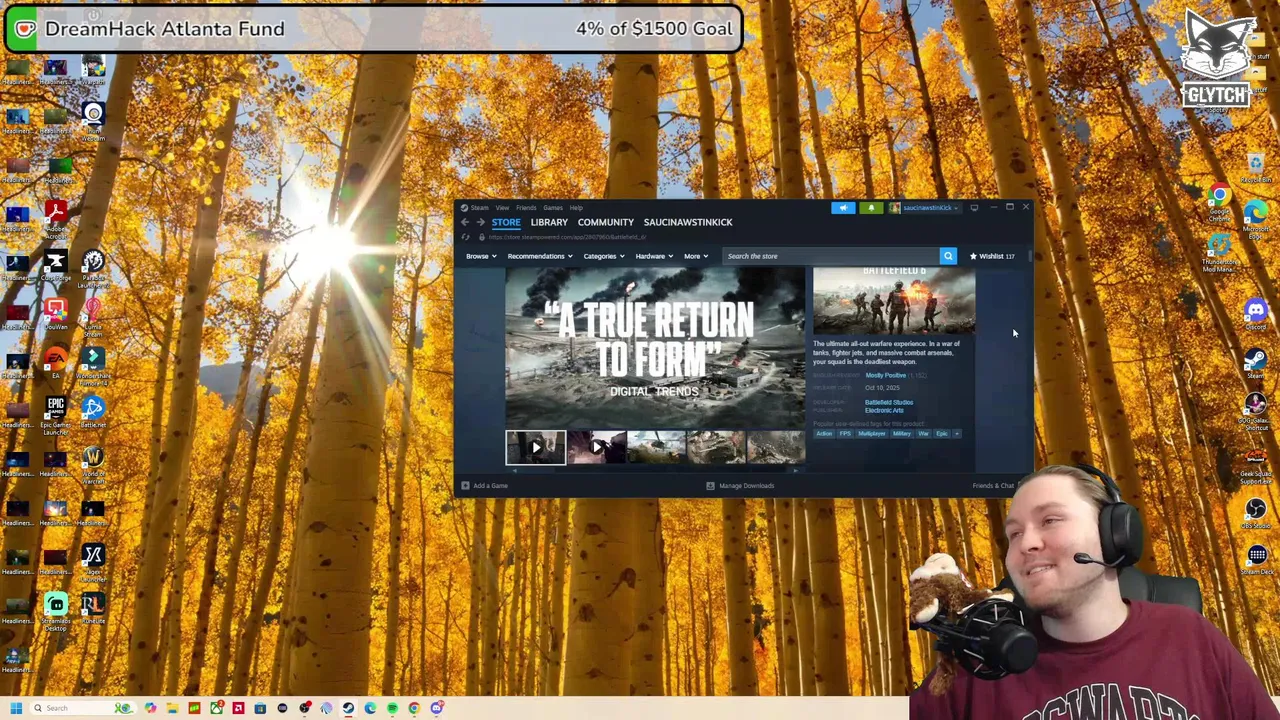
Task: Open Discord desktop shortcut
Action: pyautogui.click(x=1256, y=310)
